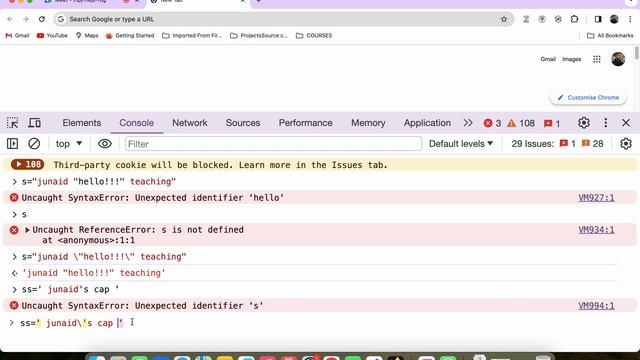Open the All Bookmarks folder
Image resolution: width=640 pixels, height=360 pixels.
610,36
